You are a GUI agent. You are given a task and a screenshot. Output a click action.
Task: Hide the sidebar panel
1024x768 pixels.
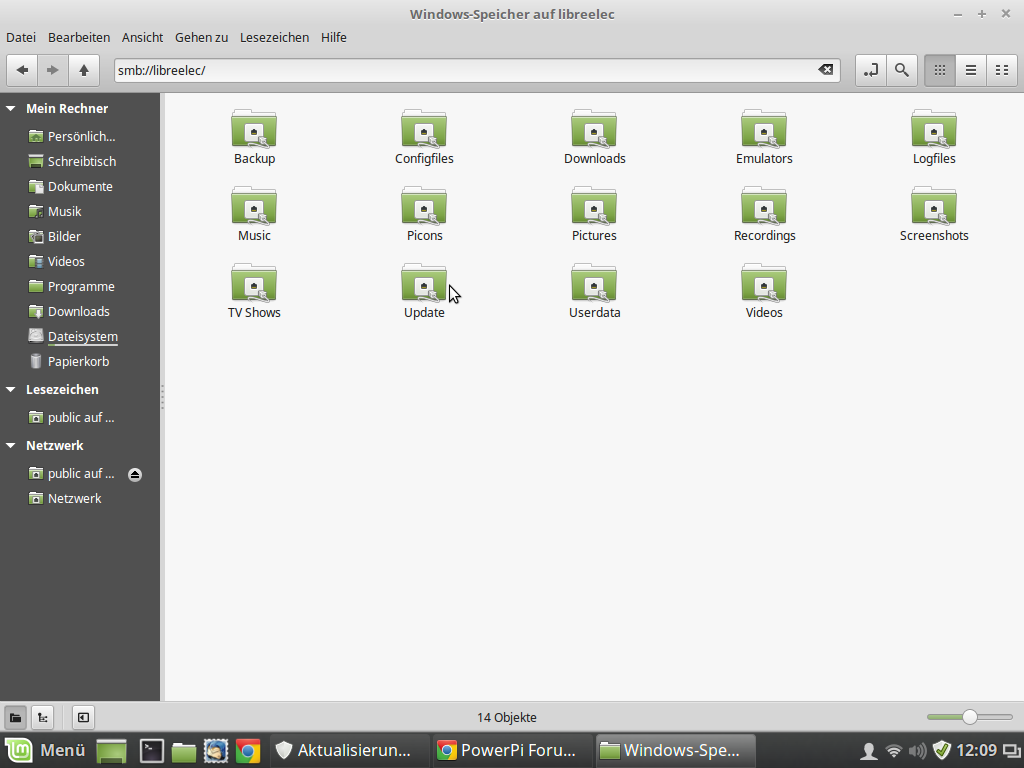pos(83,717)
